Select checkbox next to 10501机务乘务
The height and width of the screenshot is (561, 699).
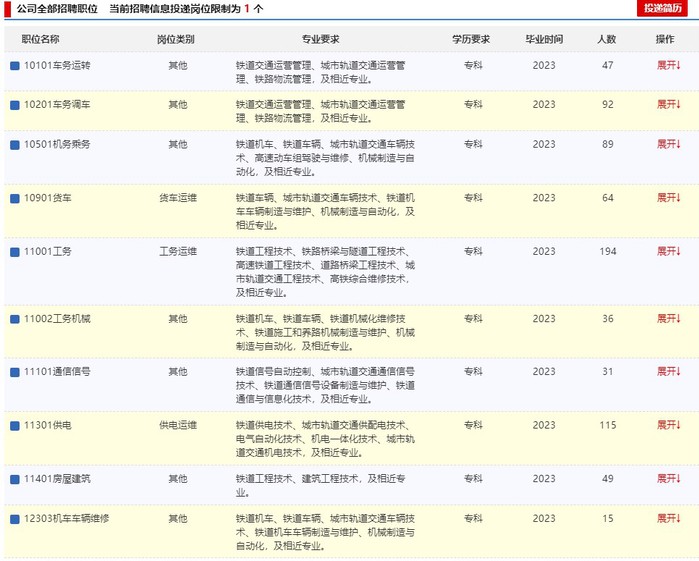pyautogui.click(x=15, y=145)
